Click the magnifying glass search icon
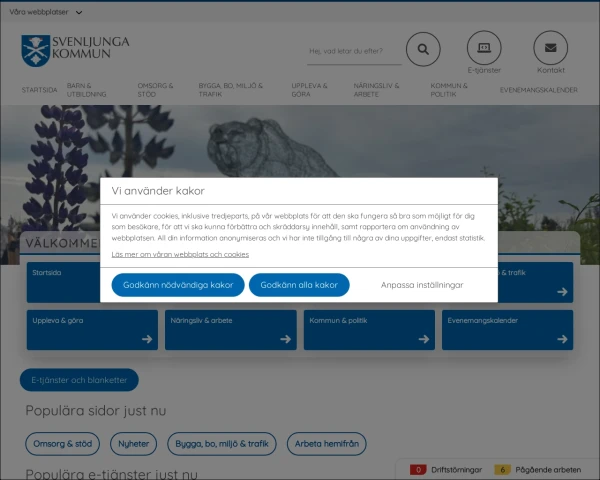600x480 pixels. coord(423,49)
